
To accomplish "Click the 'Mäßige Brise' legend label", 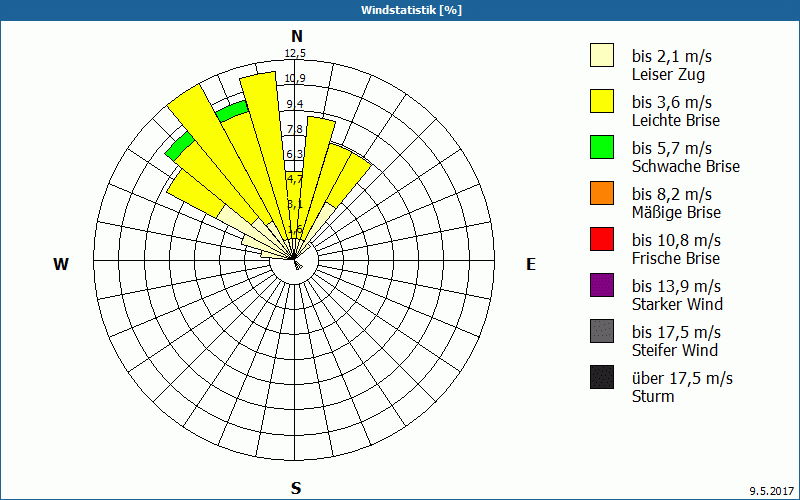I will tap(676, 212).
